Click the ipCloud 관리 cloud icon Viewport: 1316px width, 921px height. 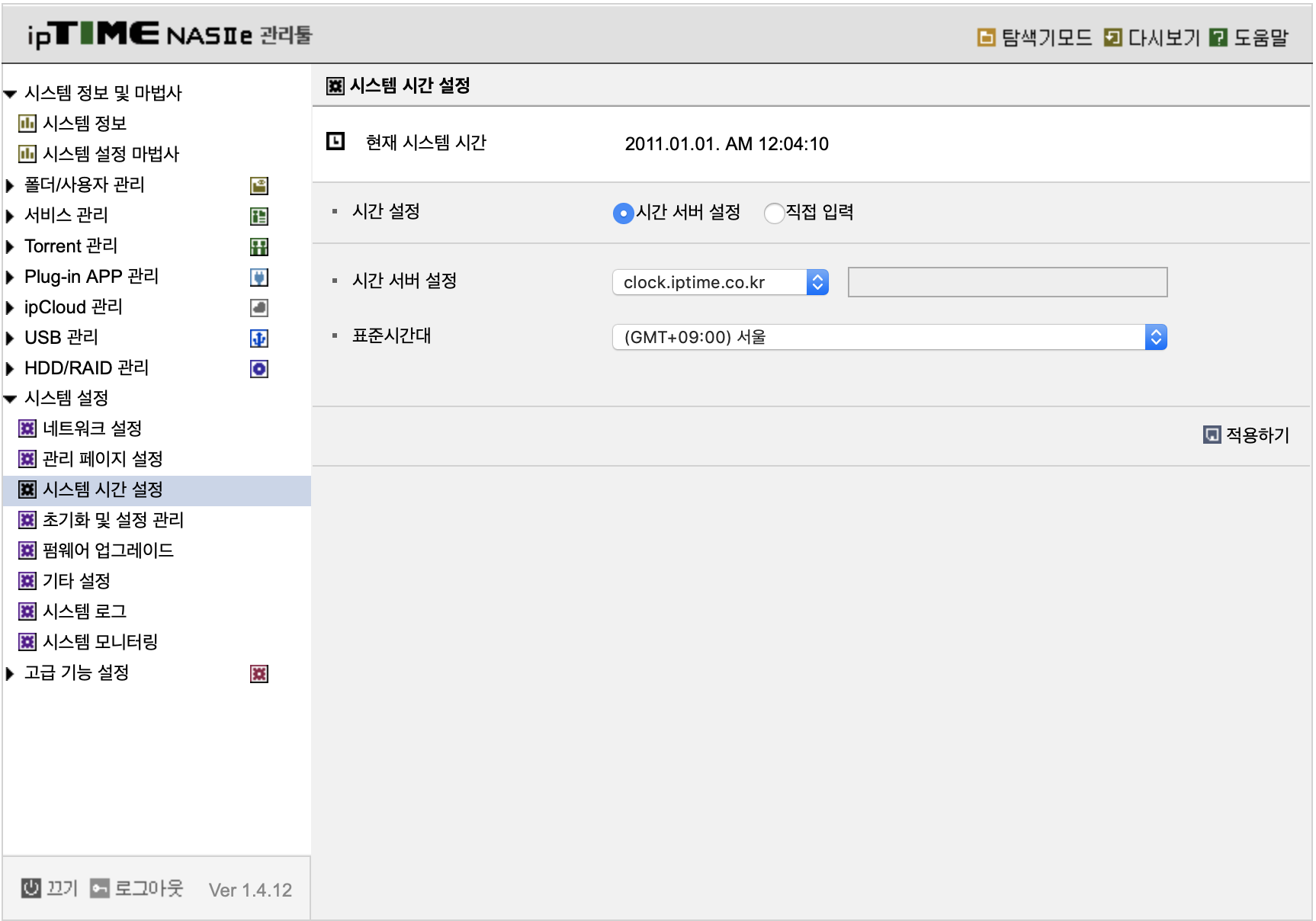click(259, 307)
